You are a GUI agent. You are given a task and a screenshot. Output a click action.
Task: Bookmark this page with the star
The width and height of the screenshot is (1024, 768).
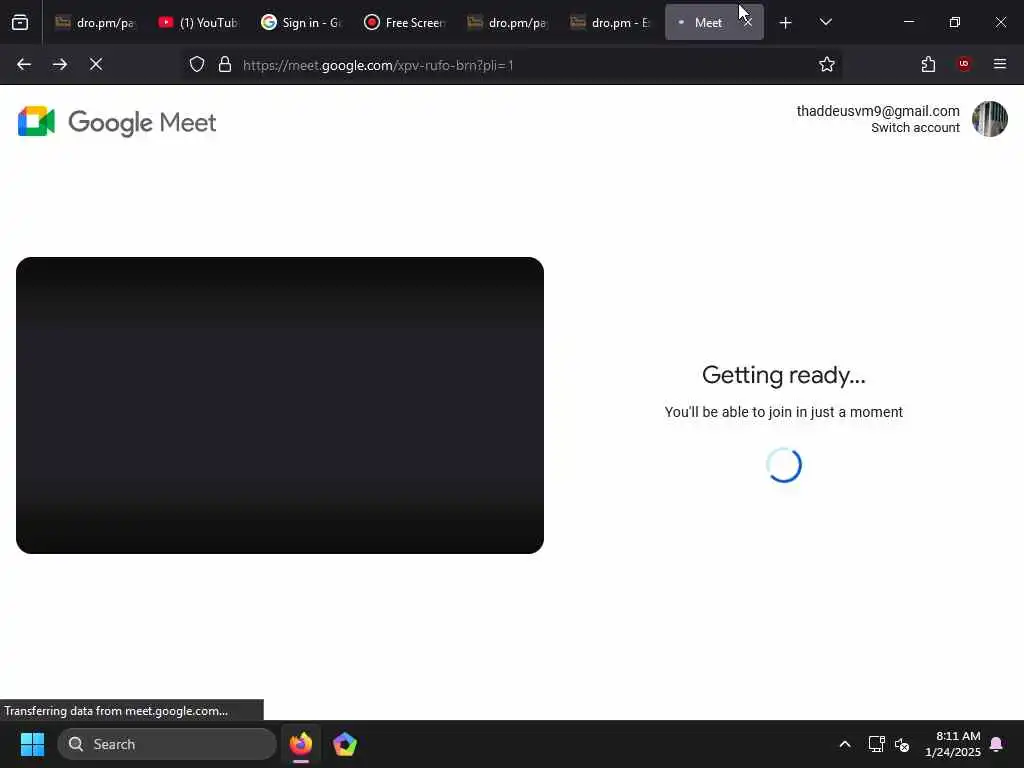tap(827, 65)
